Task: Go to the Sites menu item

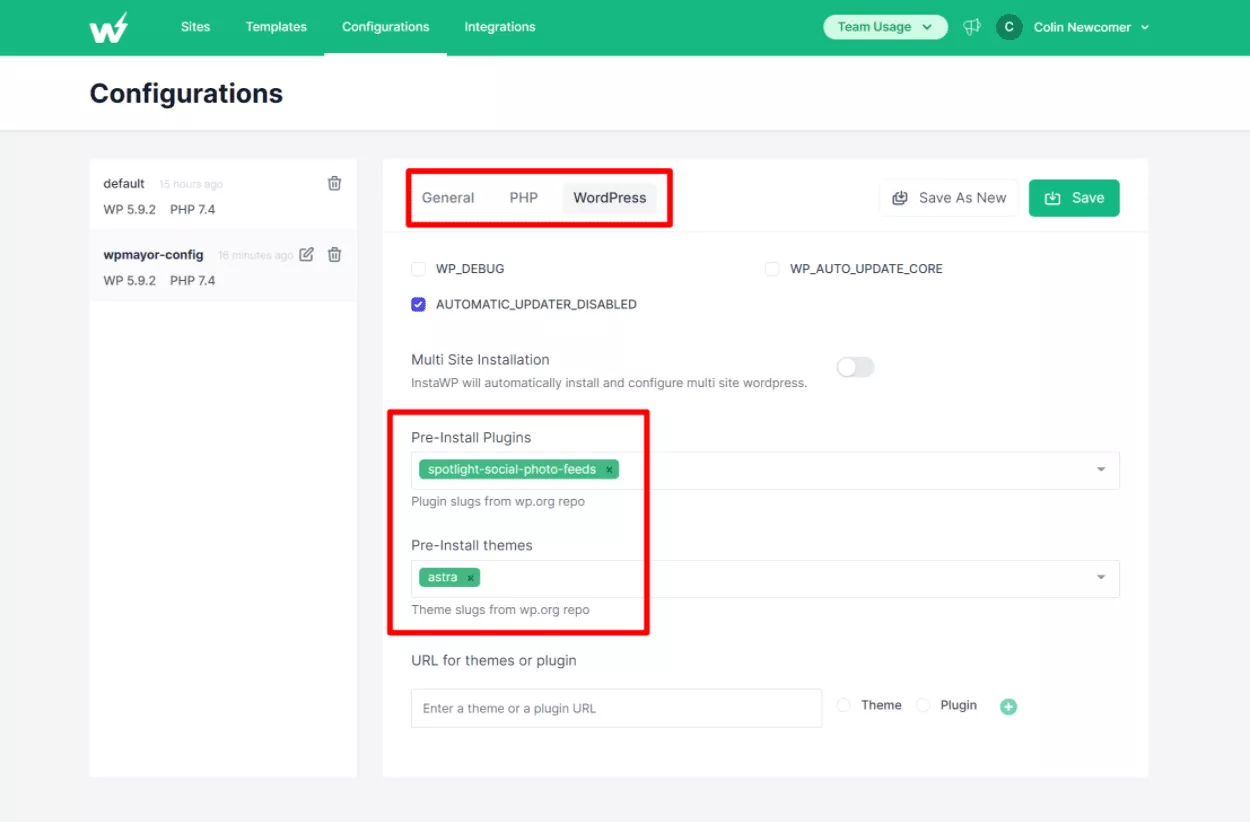Action: click(195, 27)
